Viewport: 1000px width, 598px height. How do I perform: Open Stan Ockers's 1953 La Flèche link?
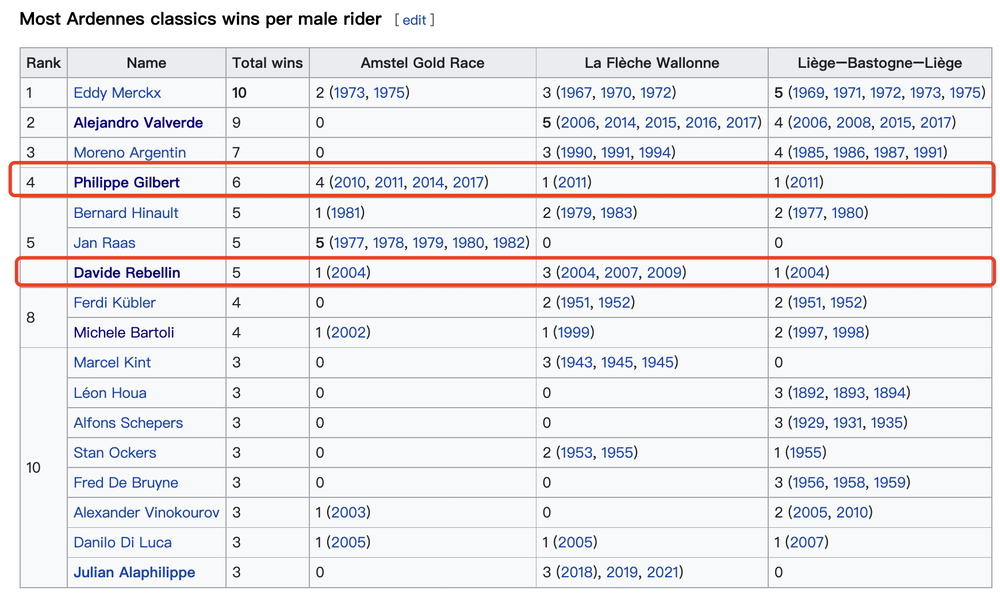click(576, 453)
